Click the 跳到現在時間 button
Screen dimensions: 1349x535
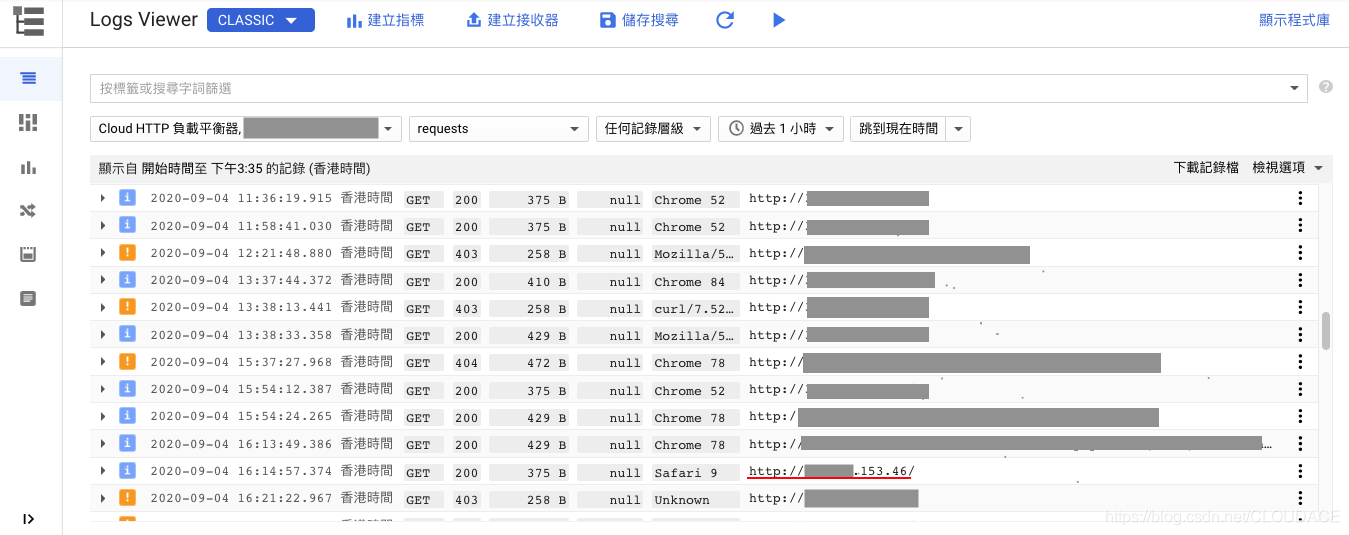pyautogui.click(x=898, y=128)
